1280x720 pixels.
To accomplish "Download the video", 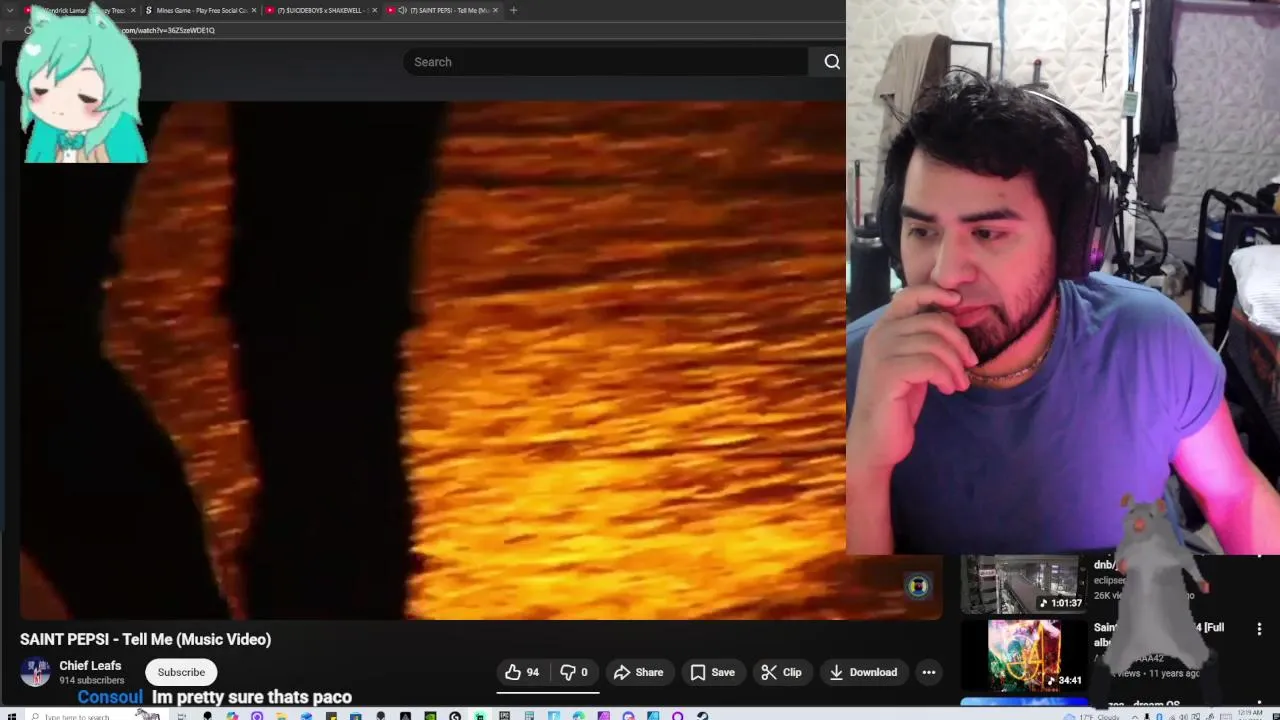I will click(x=862, y=672).
